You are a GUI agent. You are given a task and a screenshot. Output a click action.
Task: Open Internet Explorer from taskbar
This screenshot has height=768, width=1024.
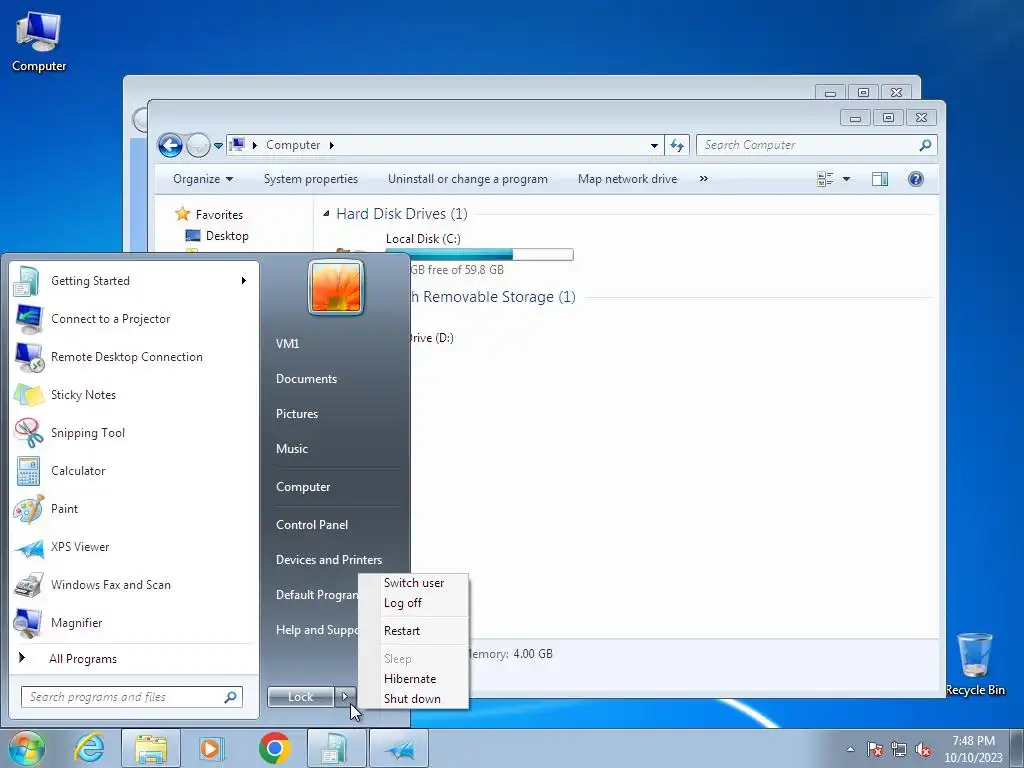tap(89, 748)
